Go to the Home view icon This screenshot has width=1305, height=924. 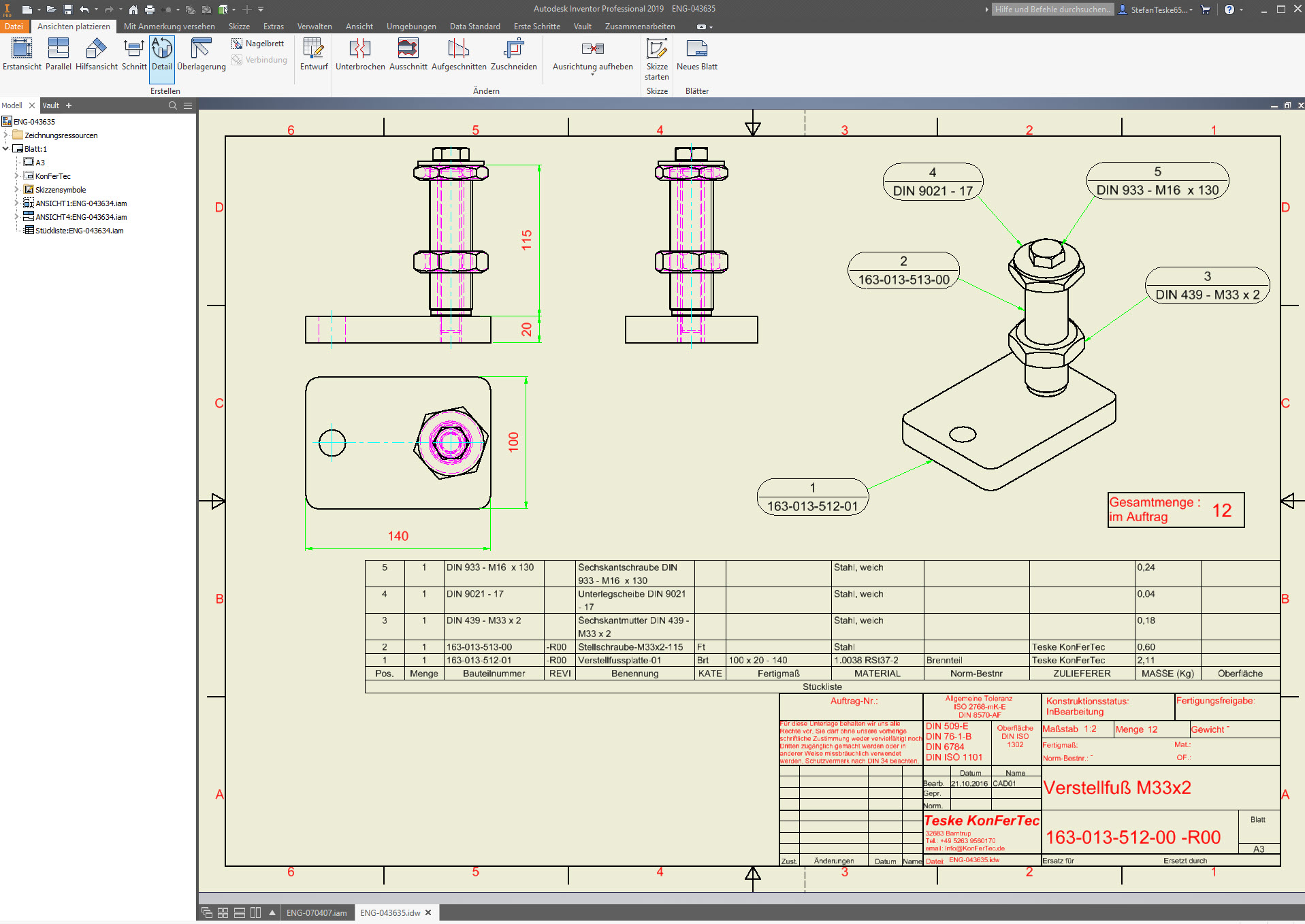point(133,10)
